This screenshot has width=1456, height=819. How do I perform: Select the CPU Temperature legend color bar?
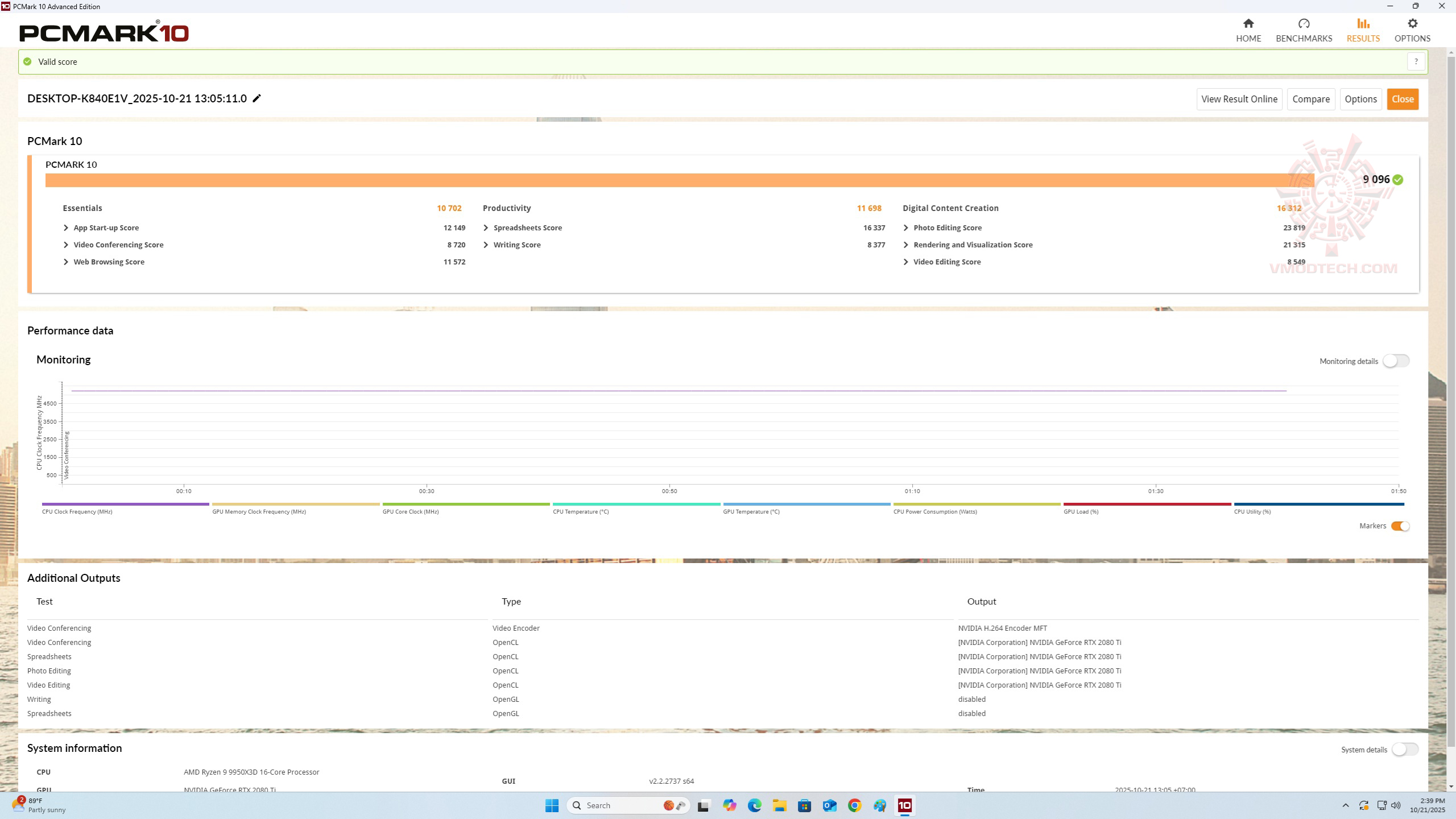pyautogui.click(x=636, y=504)
